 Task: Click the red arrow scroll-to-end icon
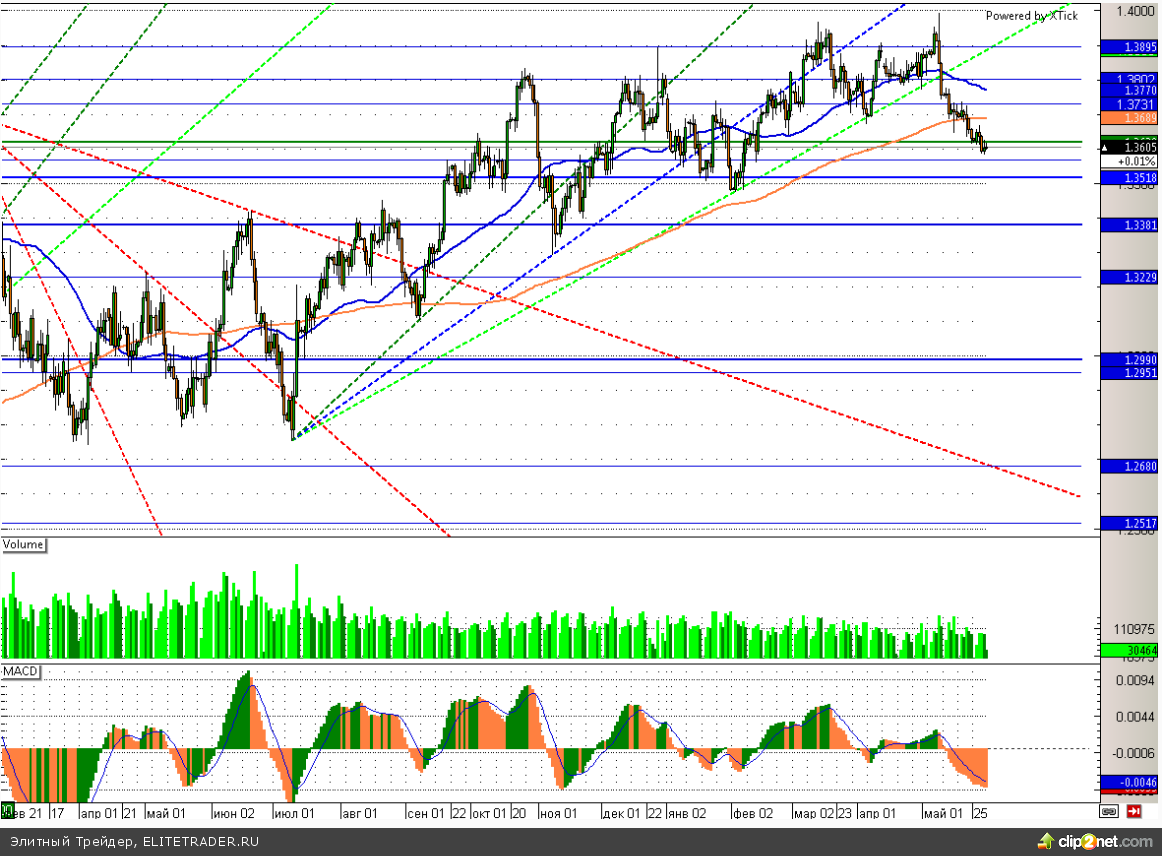tap(1134, 812)
